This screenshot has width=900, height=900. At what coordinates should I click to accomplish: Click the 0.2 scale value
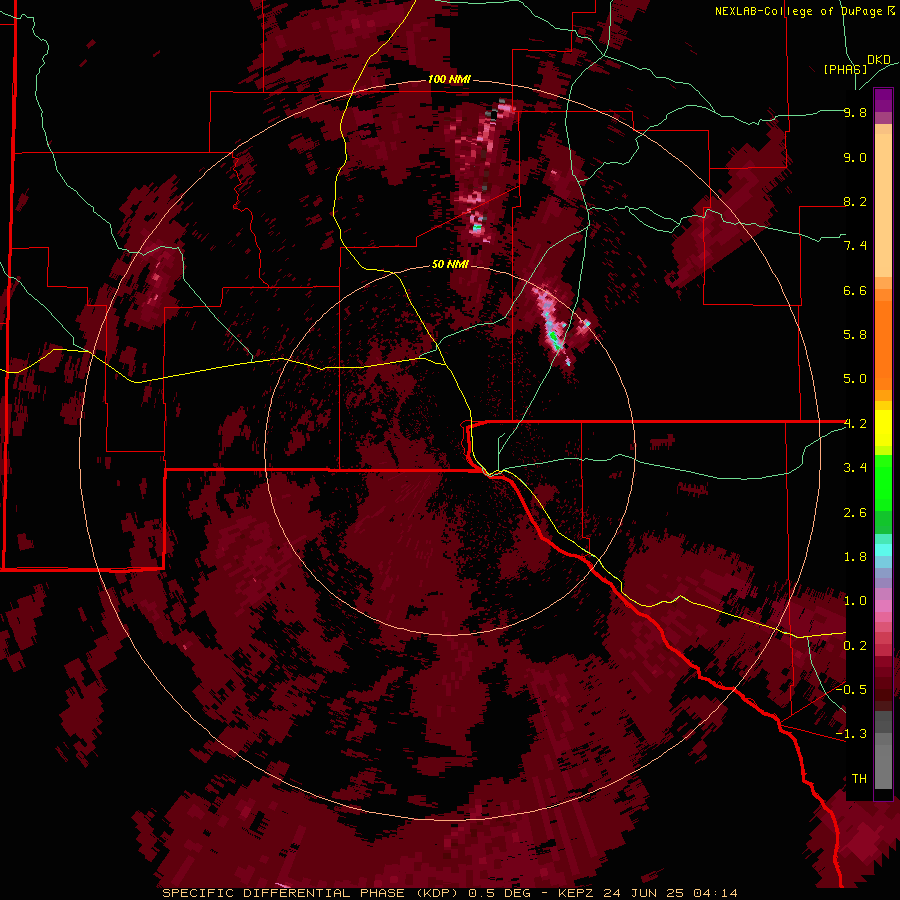click(855, 646)
